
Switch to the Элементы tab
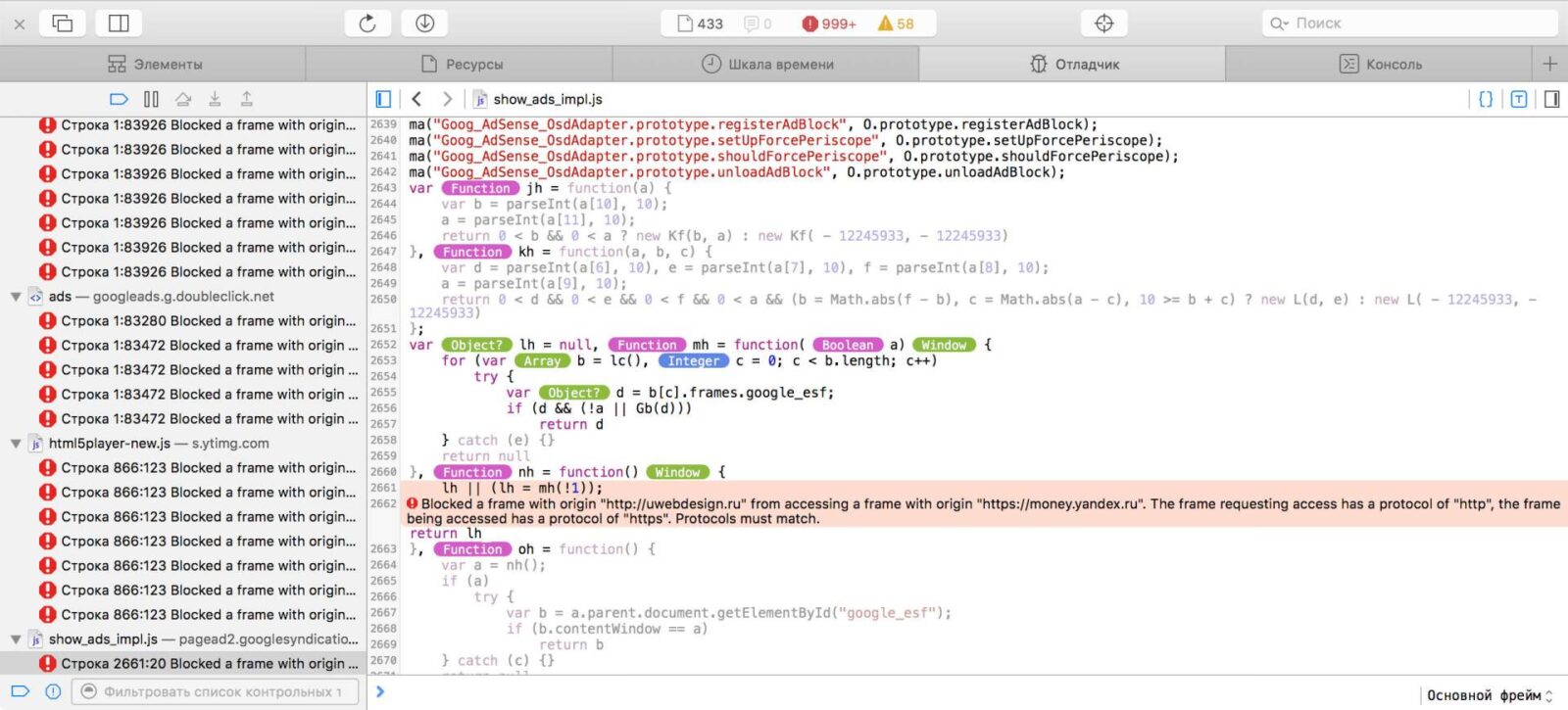pyautogui.click(x=154, y=65)
